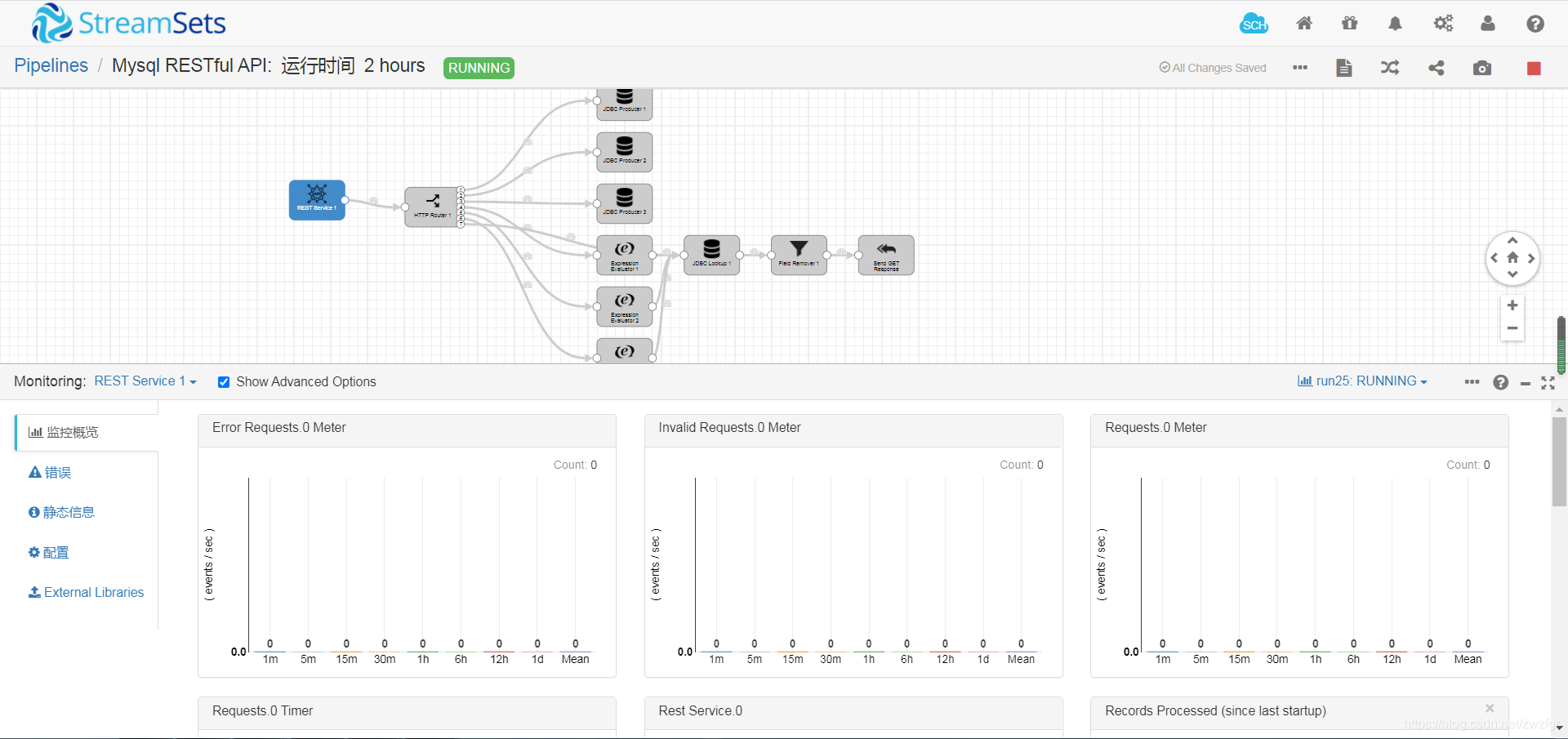
Task: Select the JDBC Lookup 1 stage
Action: (x=711, y=255)
